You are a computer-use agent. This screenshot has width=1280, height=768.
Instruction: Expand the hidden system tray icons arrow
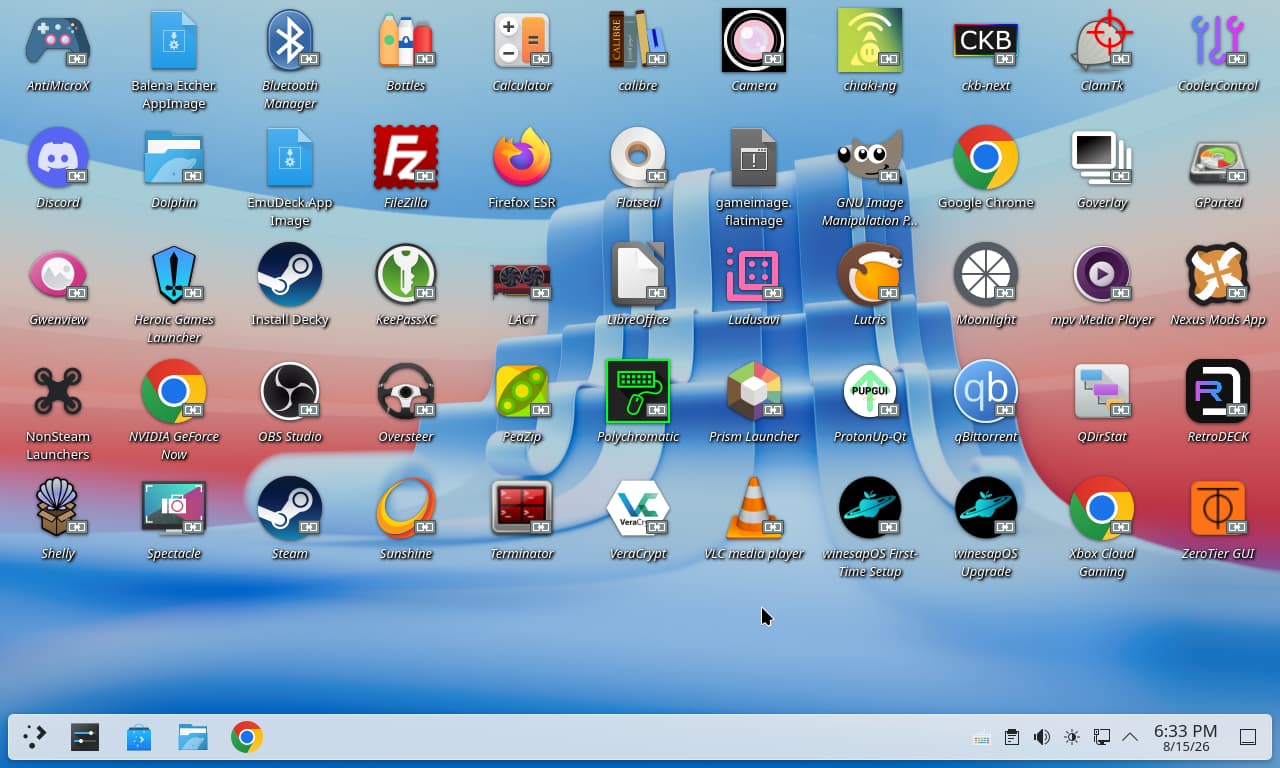point(1130,737)
